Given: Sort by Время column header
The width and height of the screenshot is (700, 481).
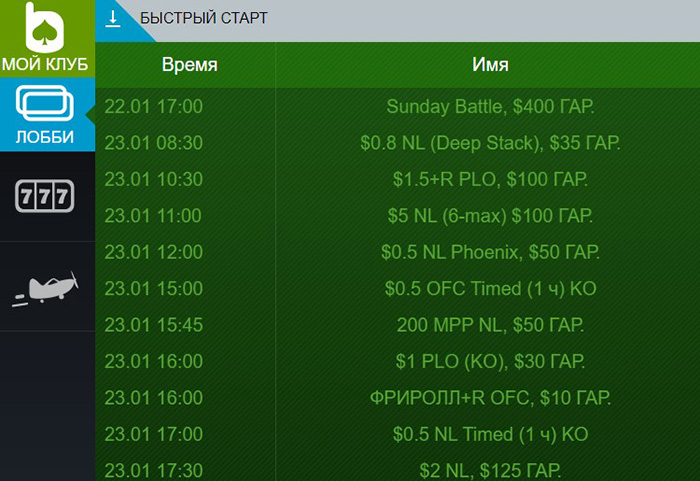Looking at the screenshot, I should tap(189, 65).
